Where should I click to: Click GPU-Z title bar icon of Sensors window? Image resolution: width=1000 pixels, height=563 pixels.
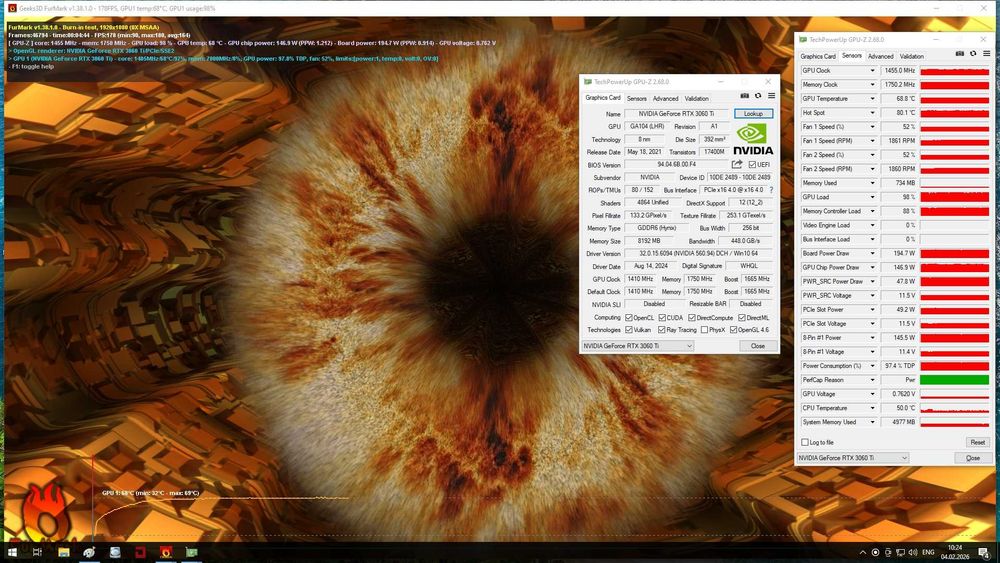point(803,40)
